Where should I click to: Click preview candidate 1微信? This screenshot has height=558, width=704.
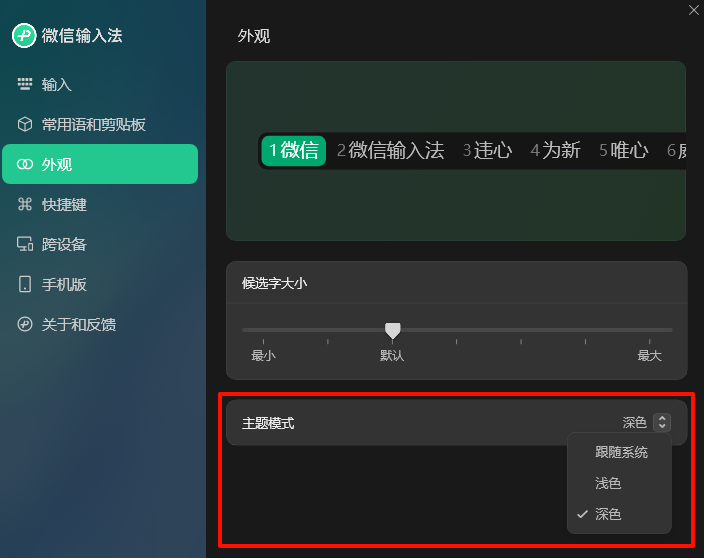pyautogui.click(x=294, y=150)
